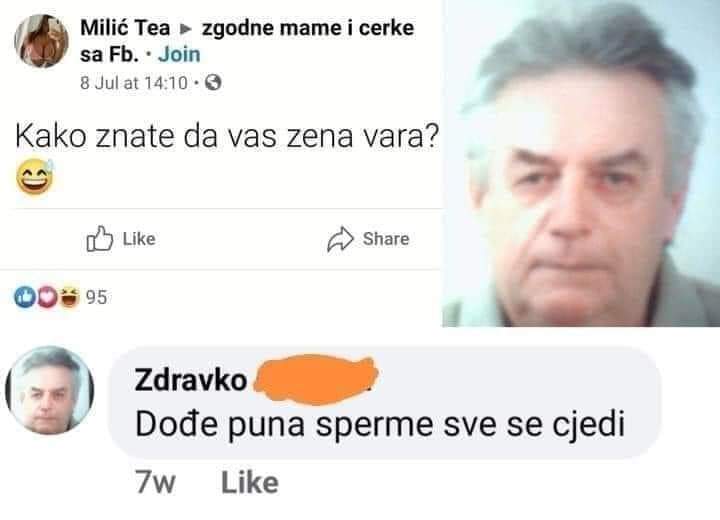Open Zdravko's round comment avatar
The image size is (720, 520).
pyautogui.click(x=50, y=390)
